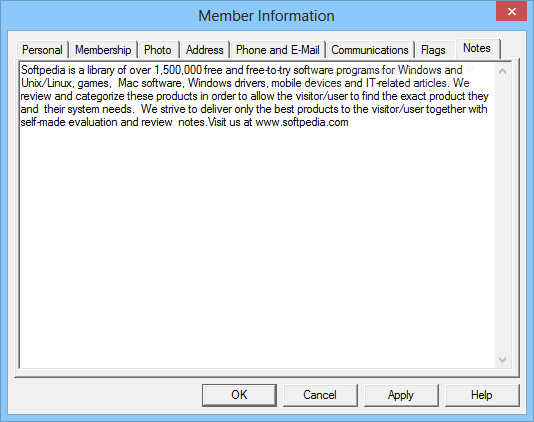This screenshot has height=422, width=534.
Task: Click the notes scrollbar down arrow
Action: tap(502, 360)
